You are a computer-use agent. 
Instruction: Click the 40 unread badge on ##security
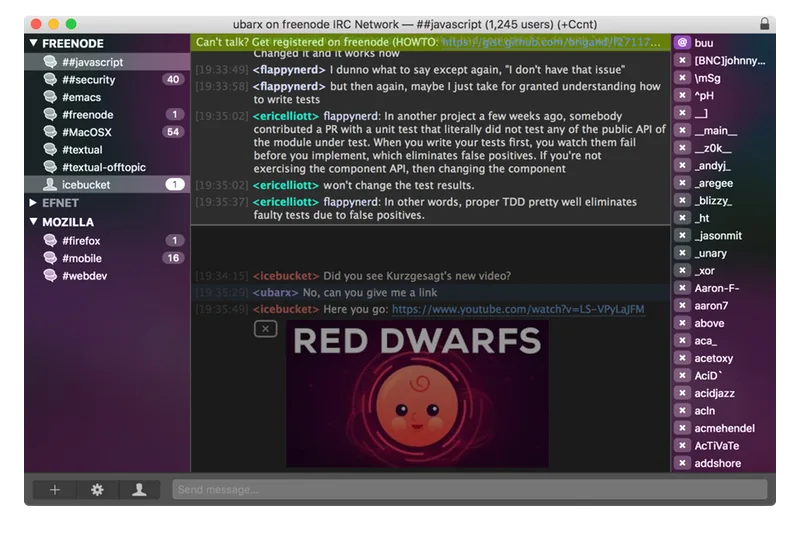pyautogui.click(x=173, y=80)
